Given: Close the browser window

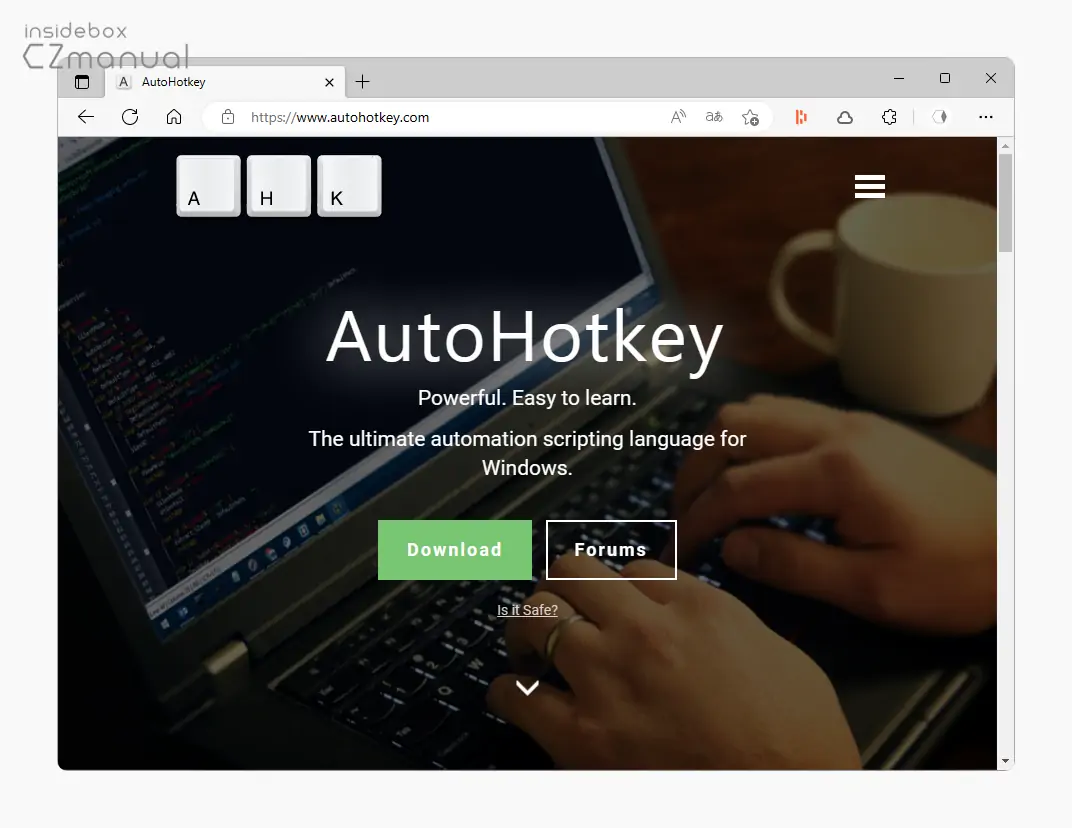Looking at the screenshot, I should [x=991, y=78].
